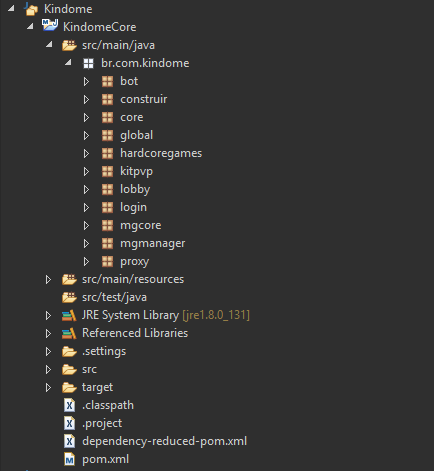Click the br.com.kindome package icon
This screenshot has width=434, height=471.
[88, 63]
